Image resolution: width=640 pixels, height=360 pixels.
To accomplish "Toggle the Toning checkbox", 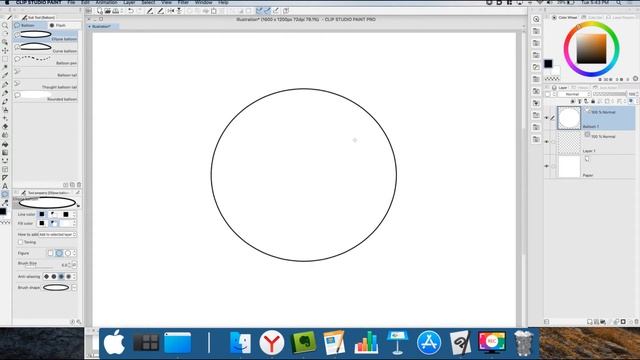I will click(x=20, y=242).
